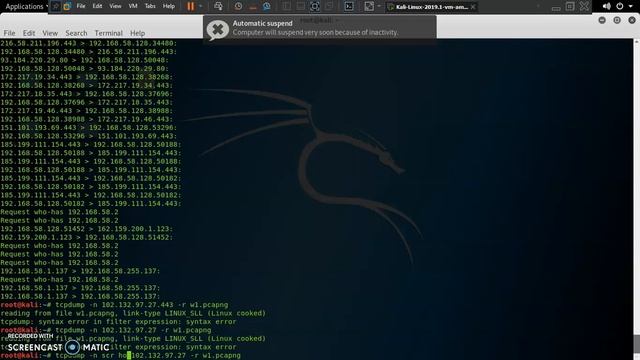Click the volume speaker icon
Image resolution: width=640 pixels, height=360 pixels.
pos(607,6)
